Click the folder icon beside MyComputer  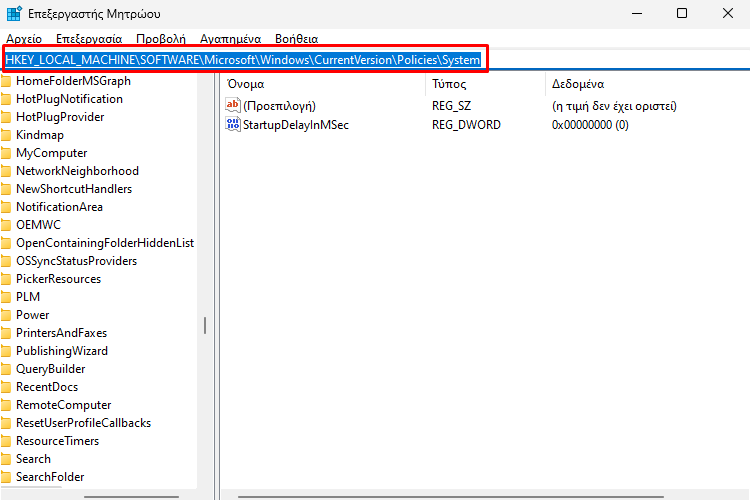click(x=6, y=154)
